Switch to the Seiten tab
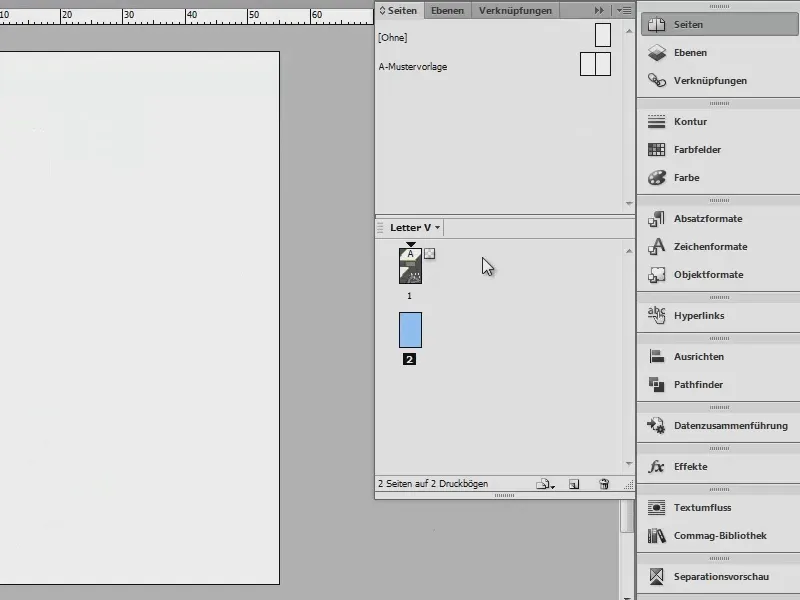Viewport: 800px width, 600px height. pyautogui.click(x=398, y=10)
